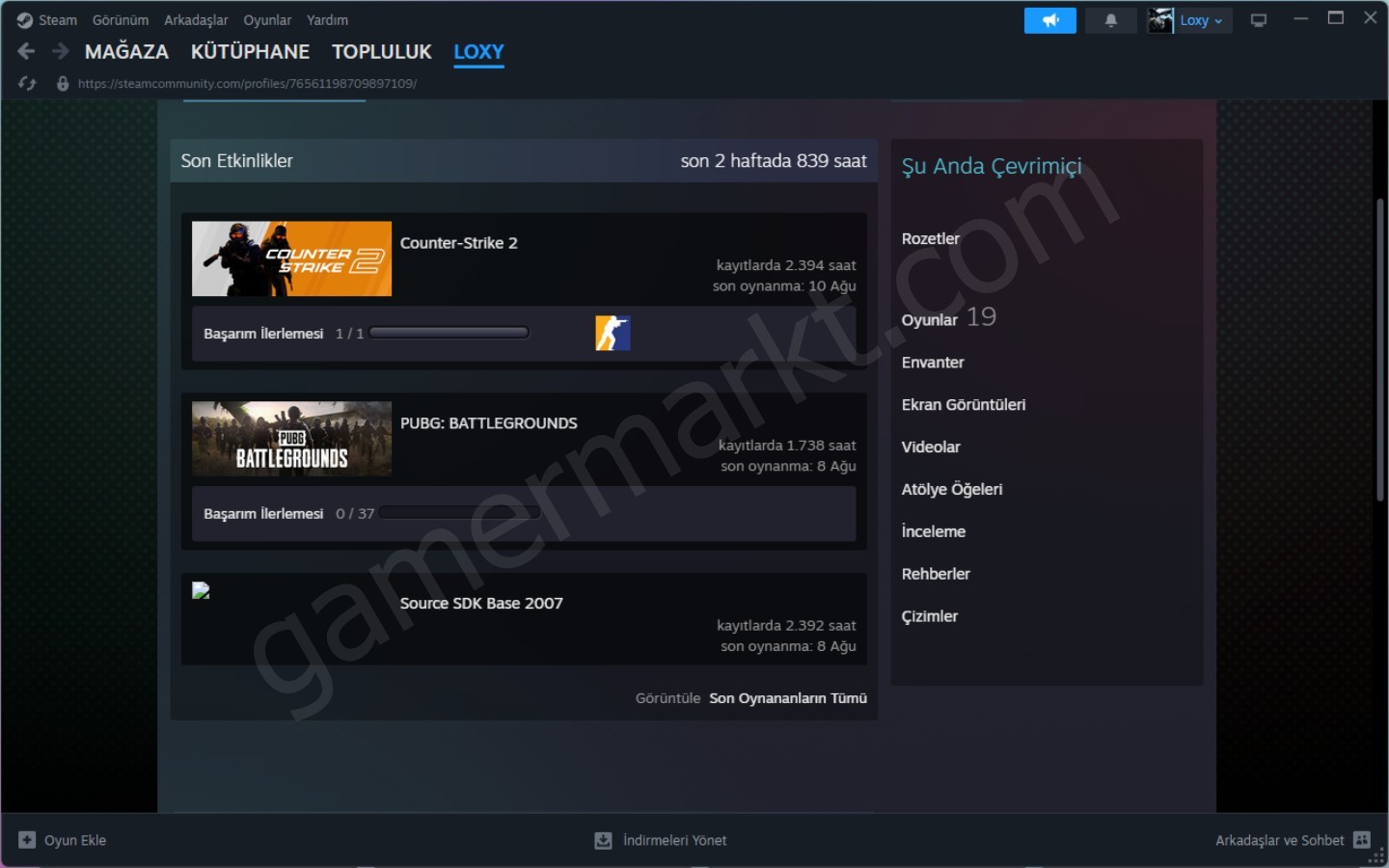
Task: Maximize the Steam window
Action: [1336, 18]
